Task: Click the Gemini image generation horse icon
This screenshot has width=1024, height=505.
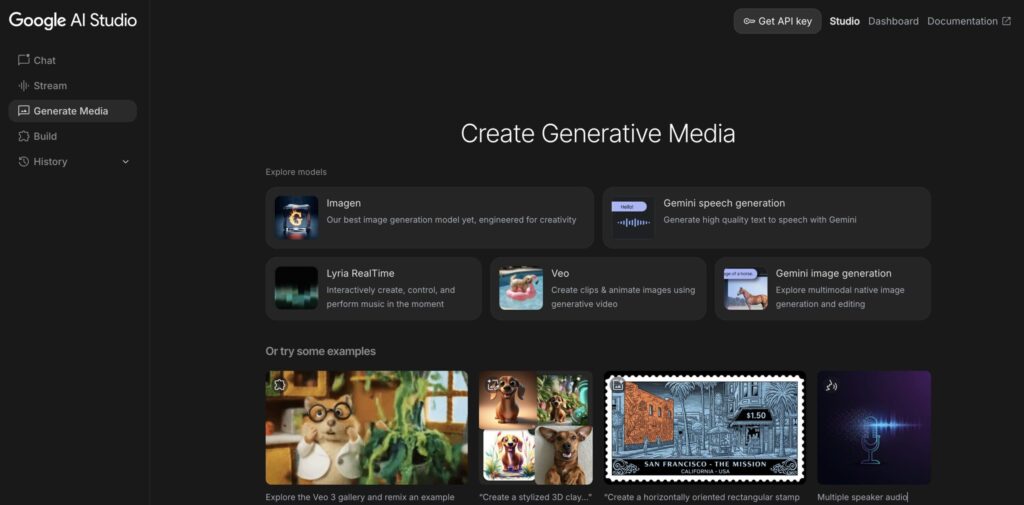Action: pyautogui.click(x=745, y=287)
